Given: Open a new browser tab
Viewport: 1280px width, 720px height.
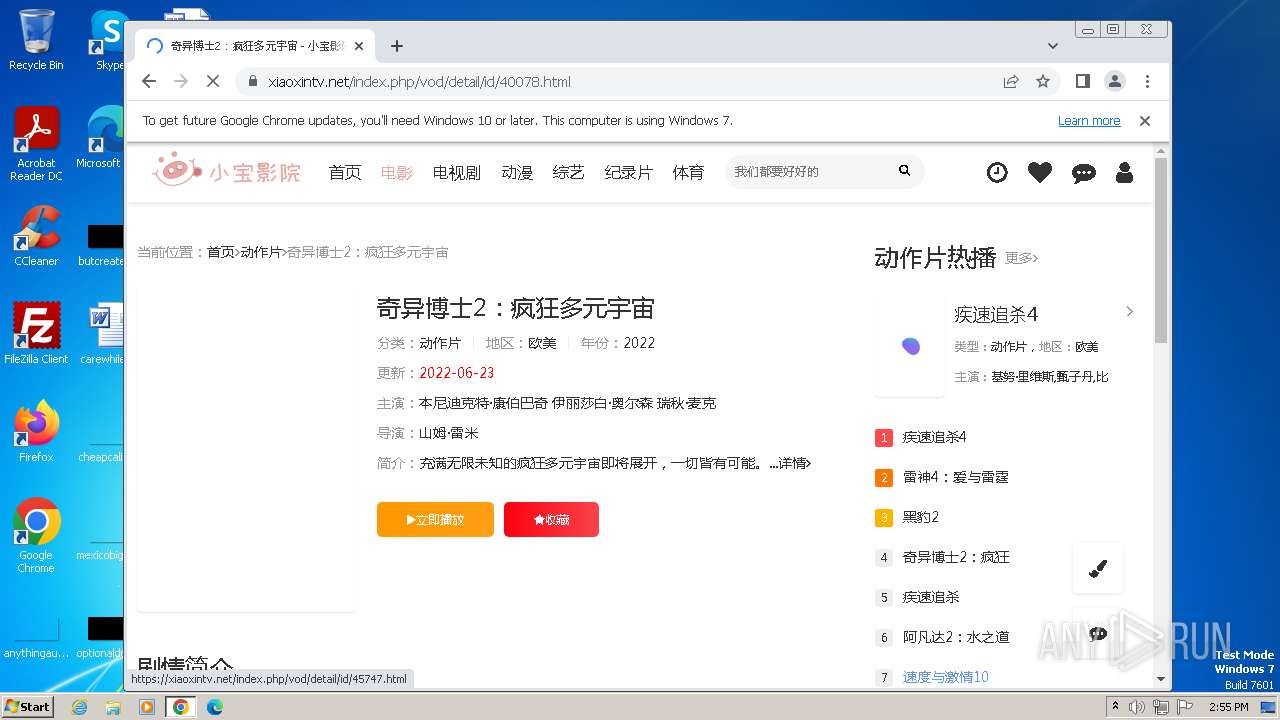Looking at the screenshot, I should (x=397, y=46).
